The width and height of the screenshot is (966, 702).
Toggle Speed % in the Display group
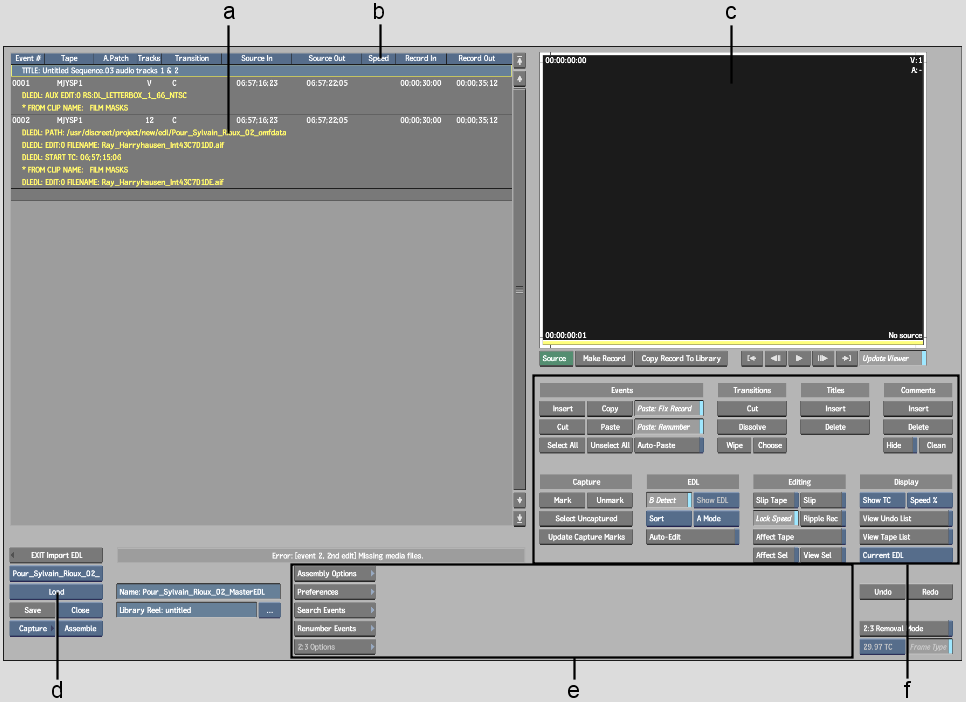click(930, 500)
